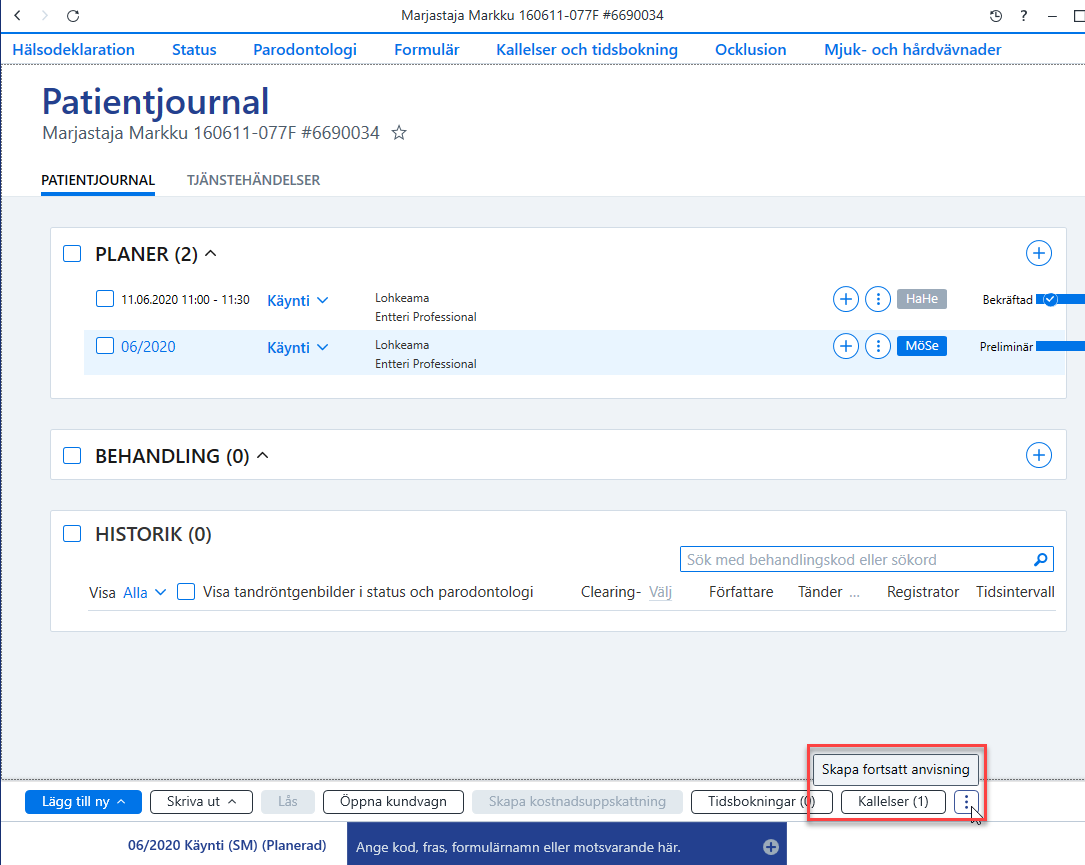This screenshot has width=1085, height=865.
Task: Click the refresh icon in title bar
Action: [73, 16]
